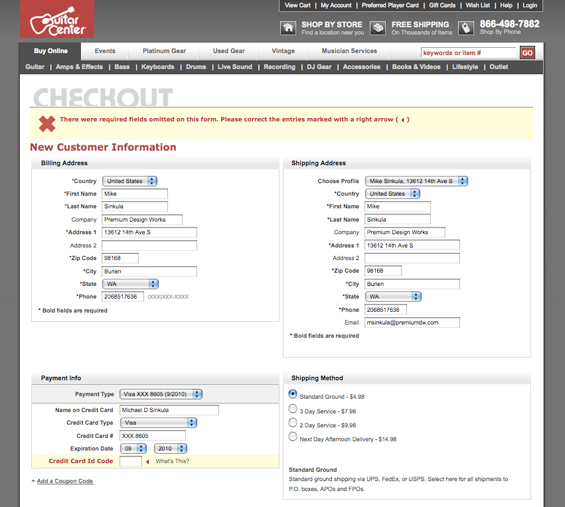The width and height of the screenshot is (565, 507).
Task: Click the Free Shipping box icon
Action: [x=378, y=28]
